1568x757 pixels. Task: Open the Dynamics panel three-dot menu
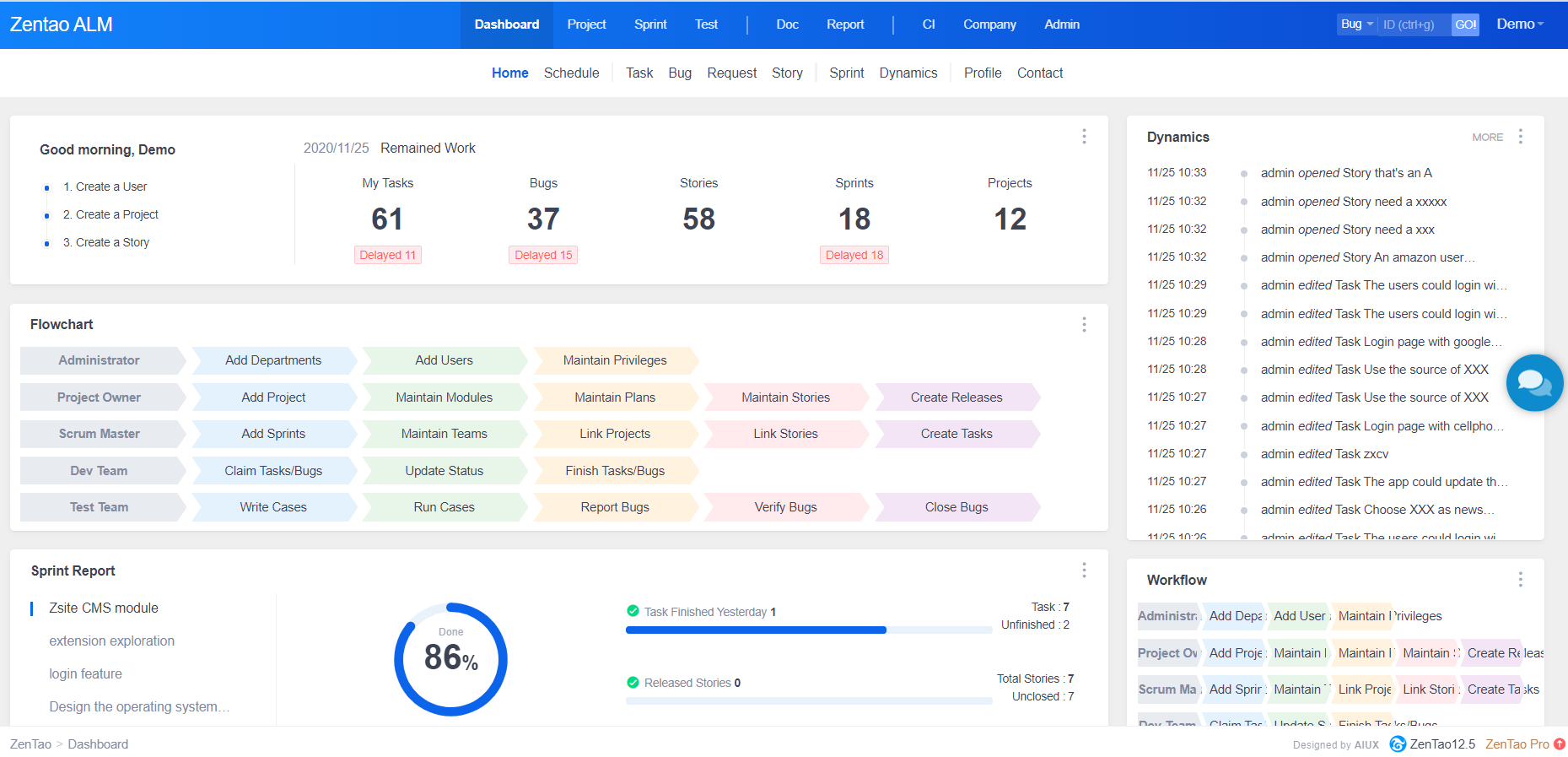pyautogui.click(x=1520, y=137)
